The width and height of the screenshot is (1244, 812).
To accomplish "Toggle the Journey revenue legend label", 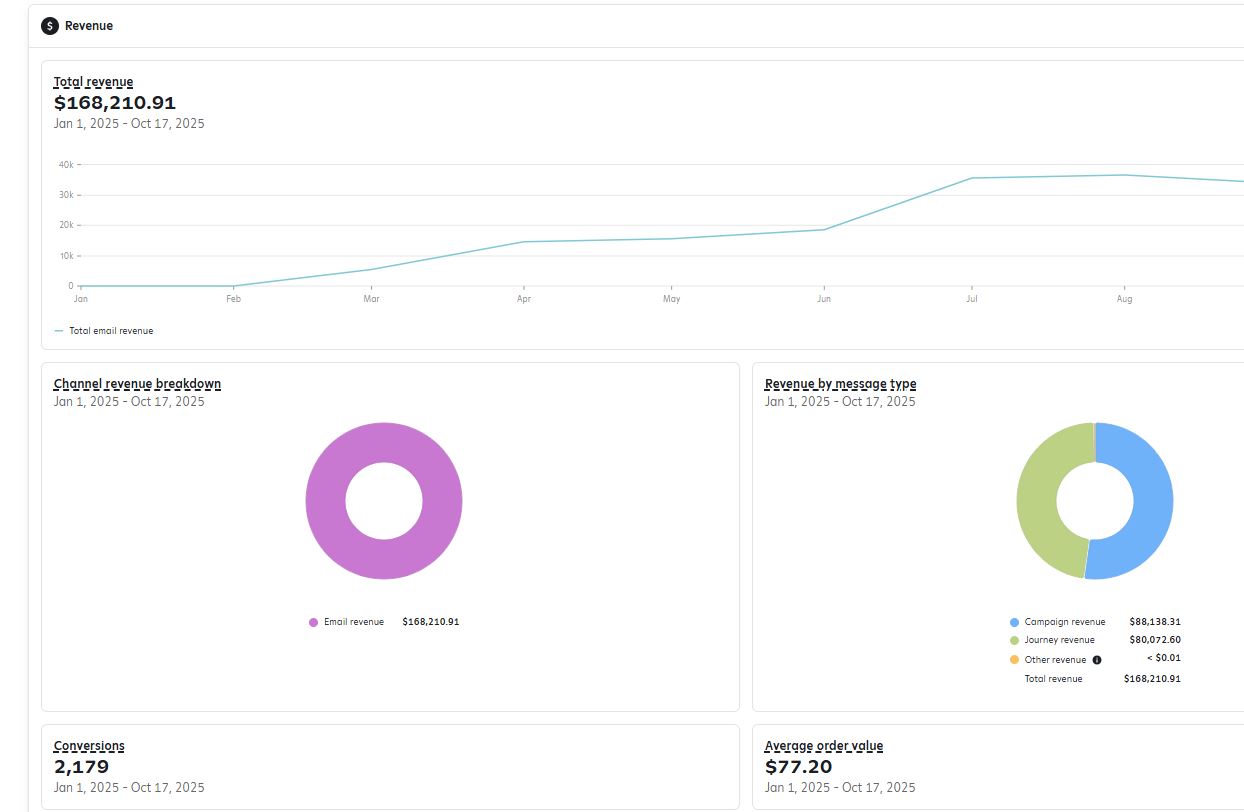I will (1059, 640).
